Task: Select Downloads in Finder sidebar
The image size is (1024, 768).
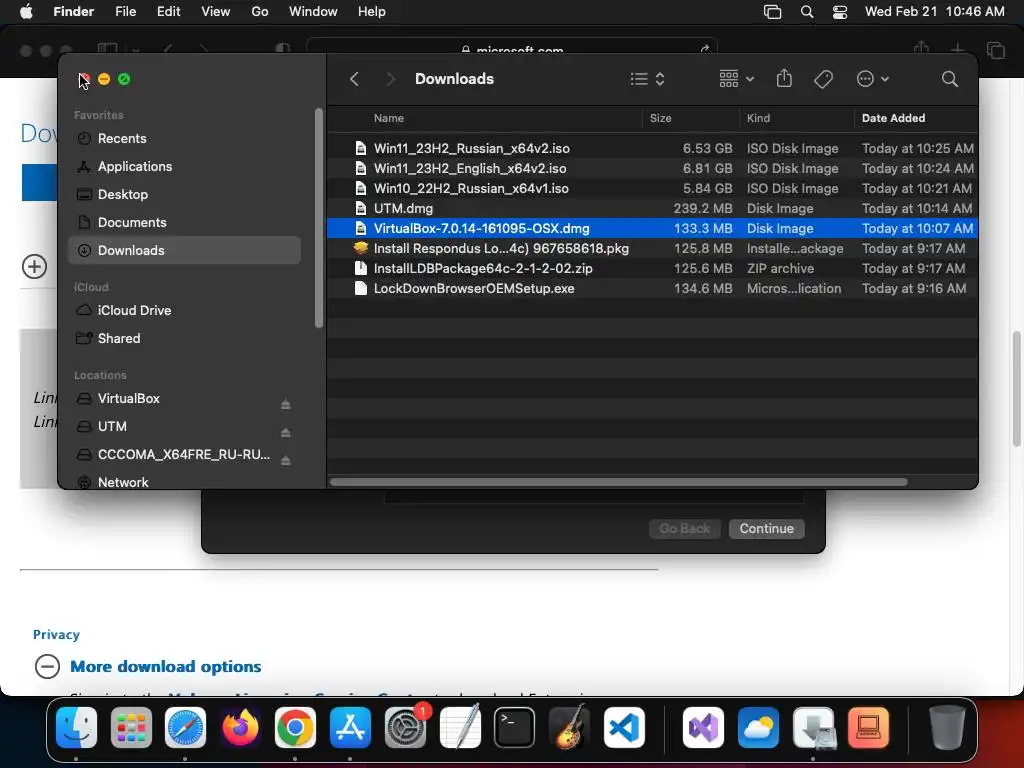Action: pos(184,250)
